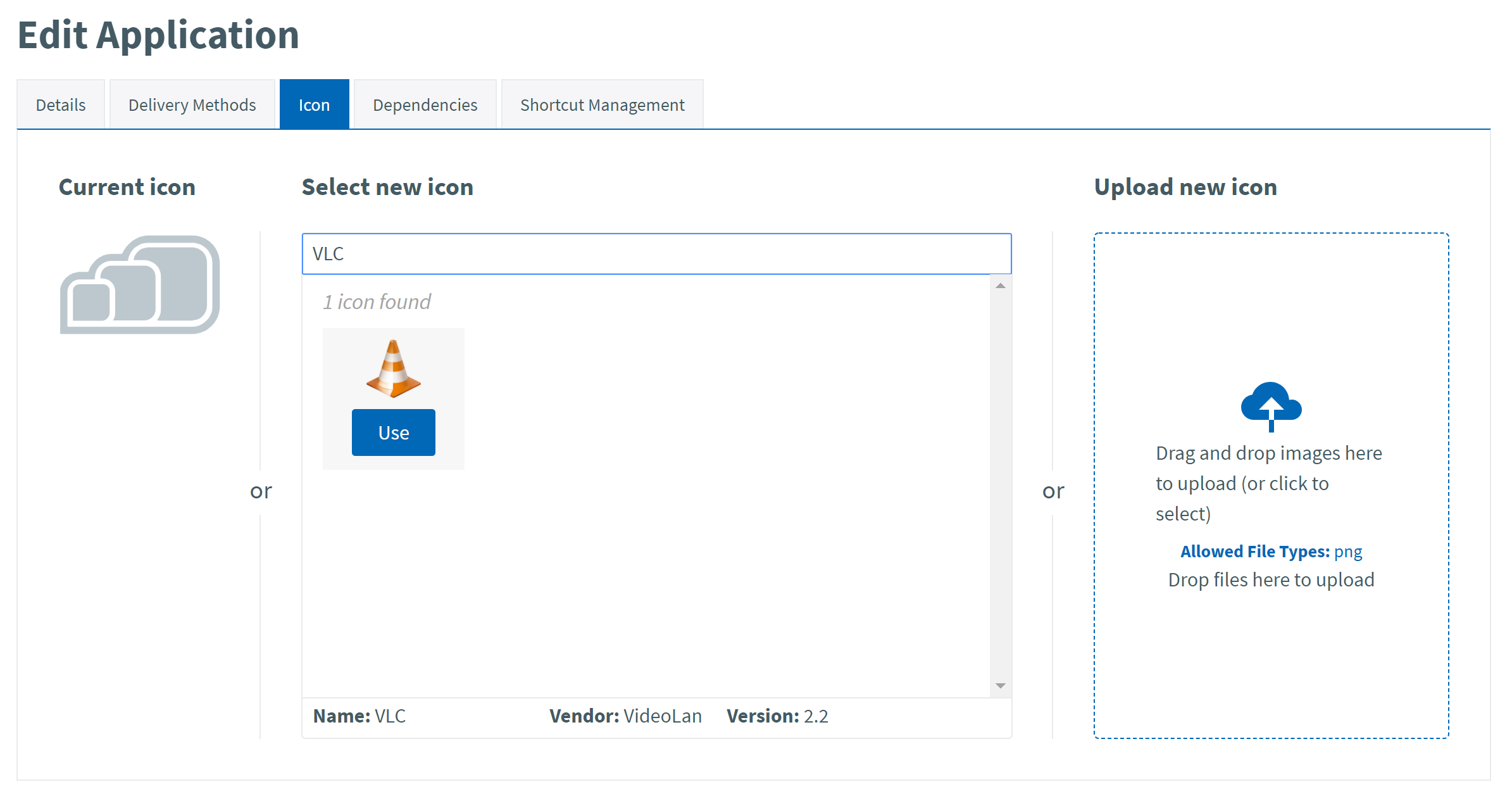This screenshot has height=796, width=1512.
Task: Click scrollbar down arrow in icon results
Action: pos(1000,686)
